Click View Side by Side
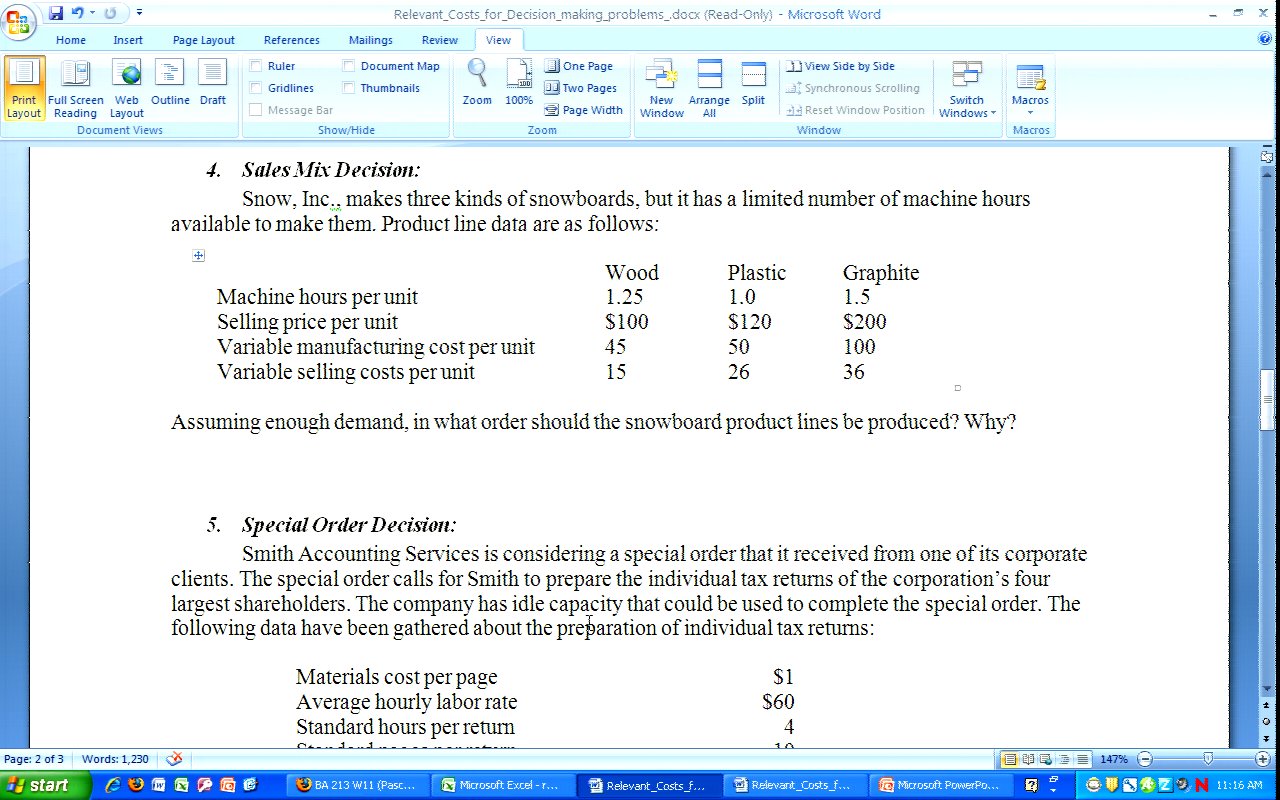 (841, 66)
